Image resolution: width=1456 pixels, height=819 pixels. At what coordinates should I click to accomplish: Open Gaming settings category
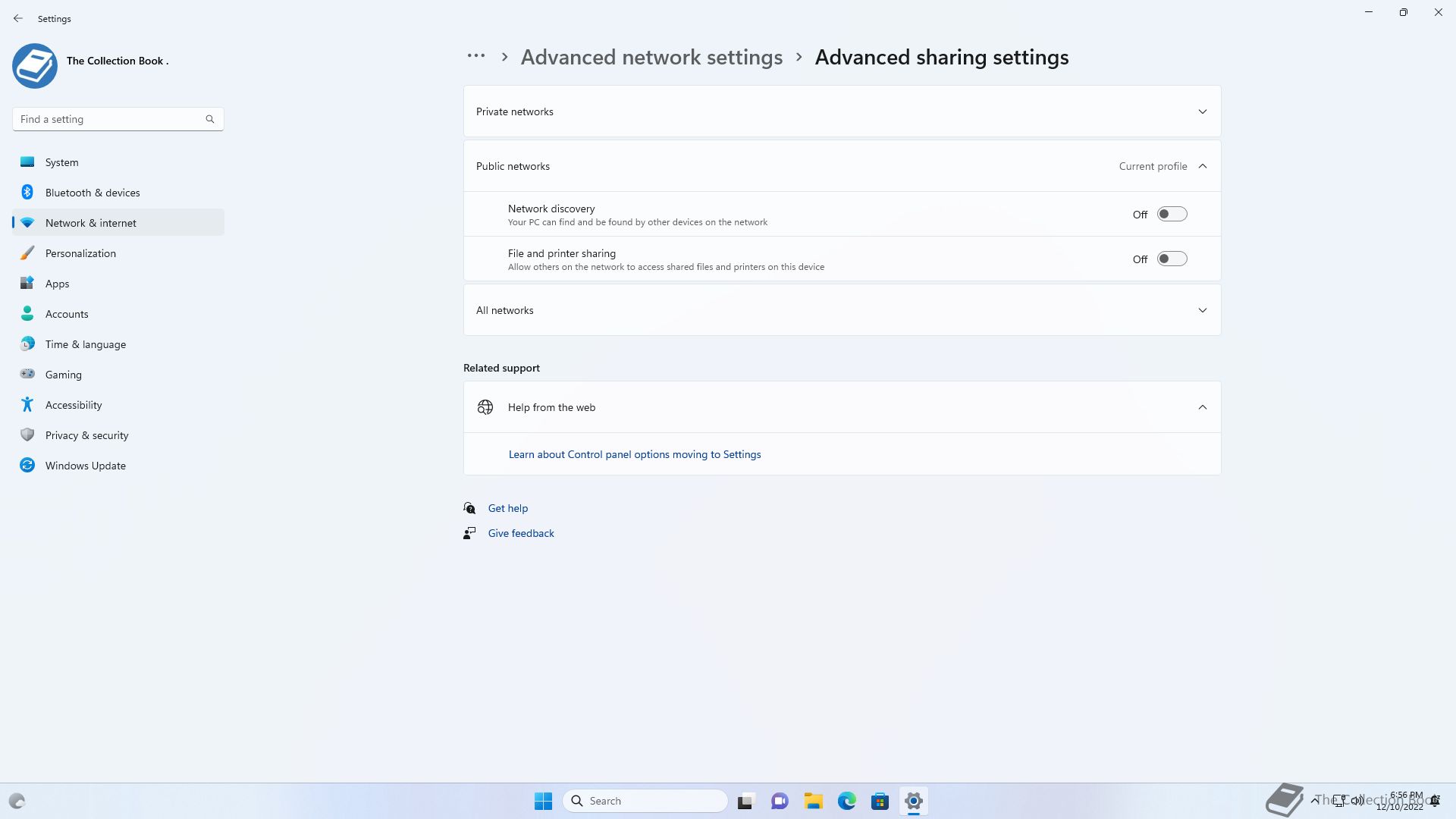click(x=118, y=374)
